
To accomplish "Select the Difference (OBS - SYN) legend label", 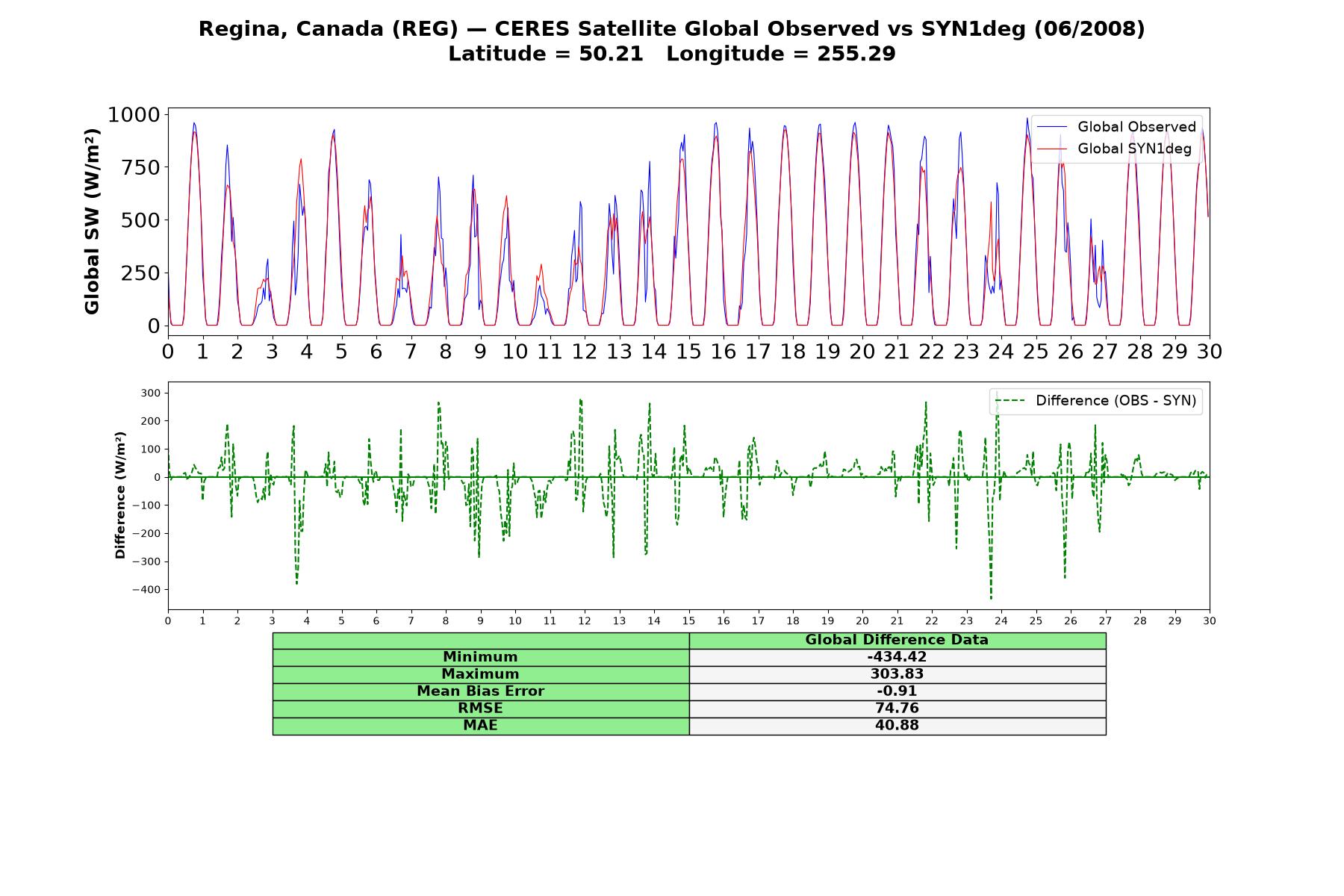I will (1116, 401).
